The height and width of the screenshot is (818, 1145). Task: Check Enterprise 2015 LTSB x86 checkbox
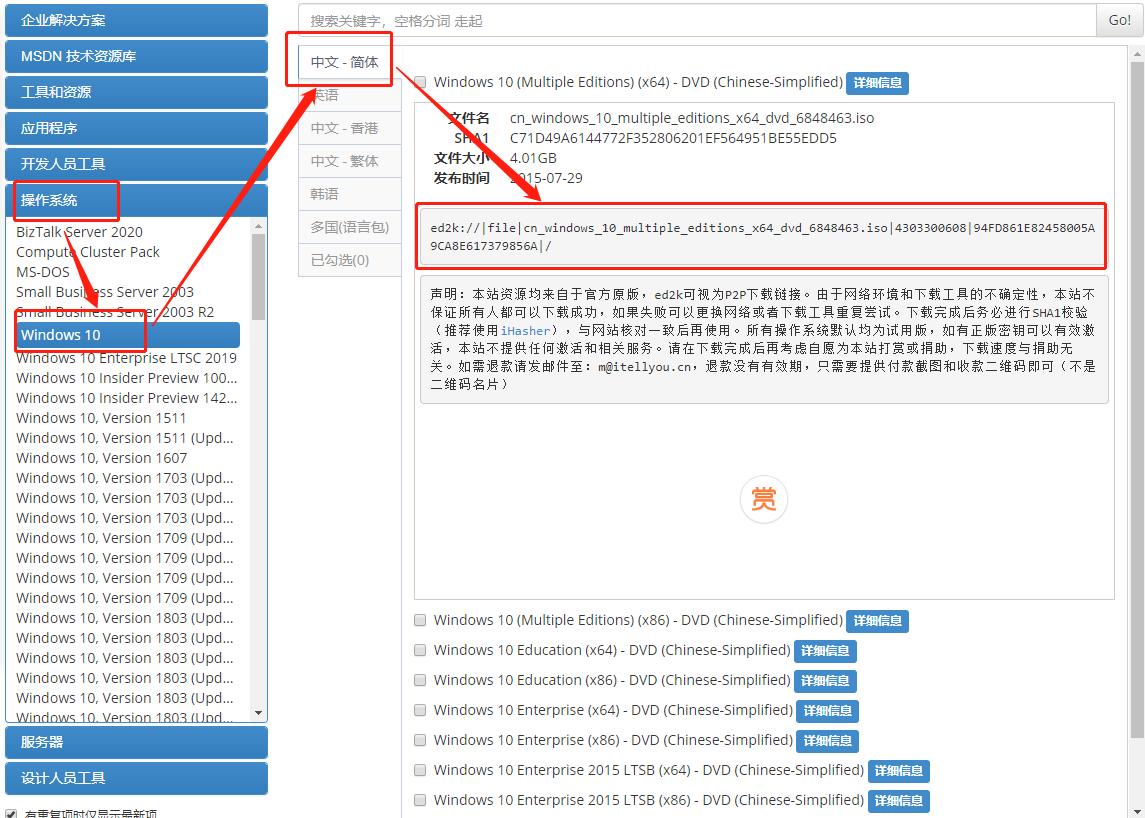pos(420,800)
